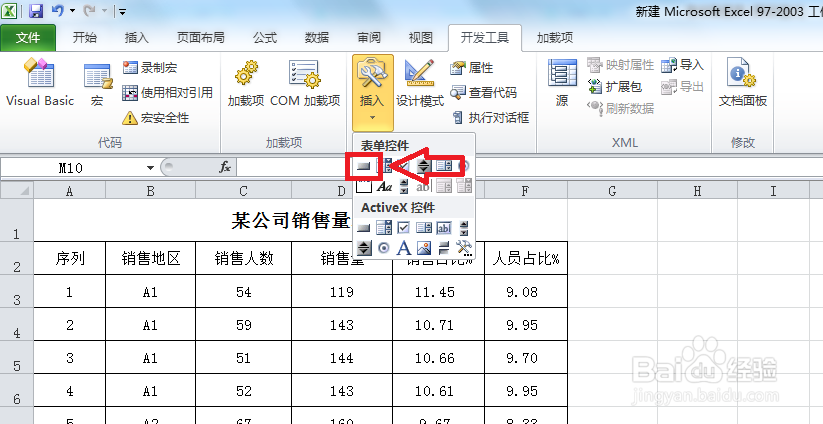Insert ActiveX Check Box
Viewport: 823px width, 424px height.
coord(404,228)
